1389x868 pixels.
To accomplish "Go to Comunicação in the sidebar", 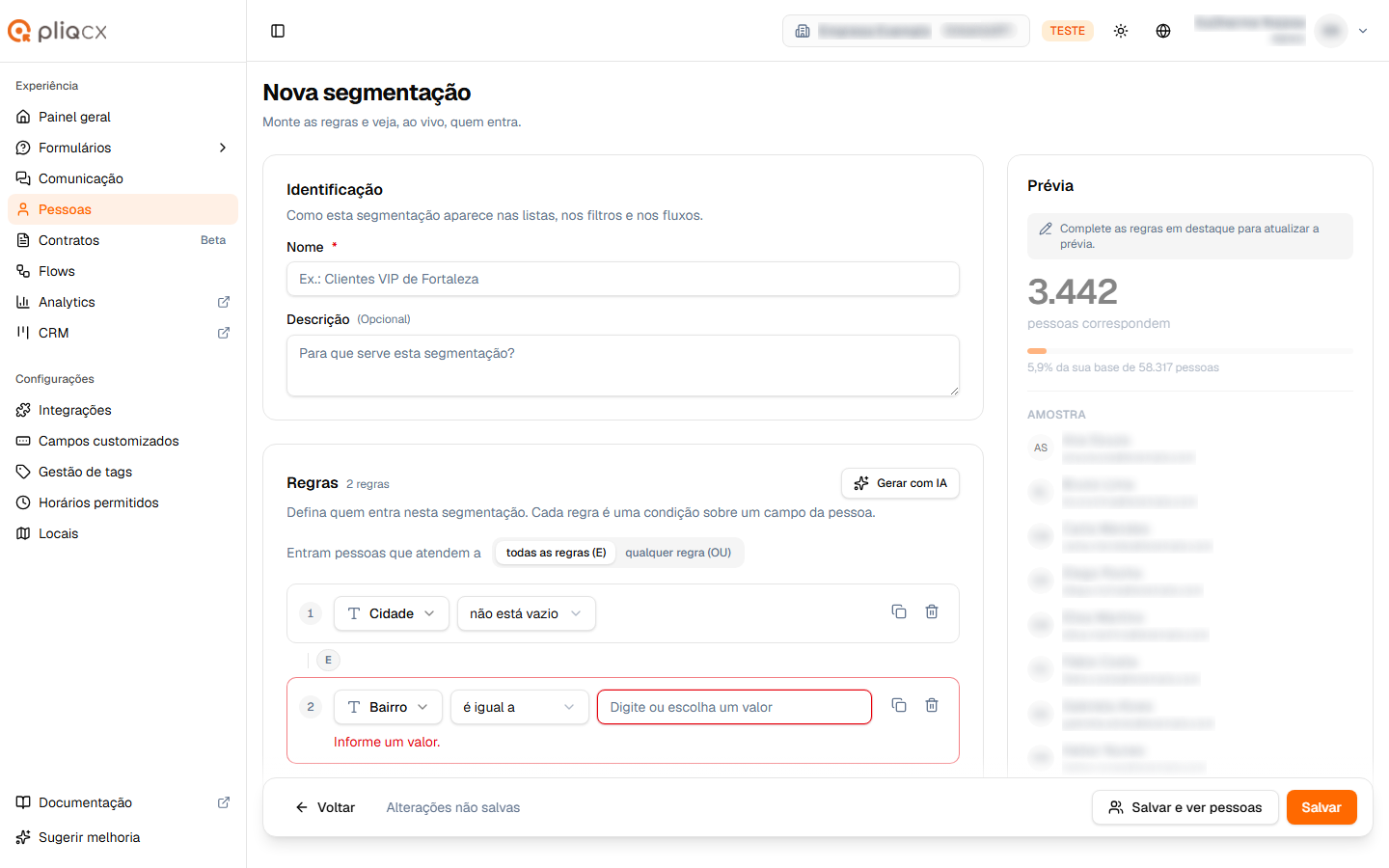I will click(123, 178).
